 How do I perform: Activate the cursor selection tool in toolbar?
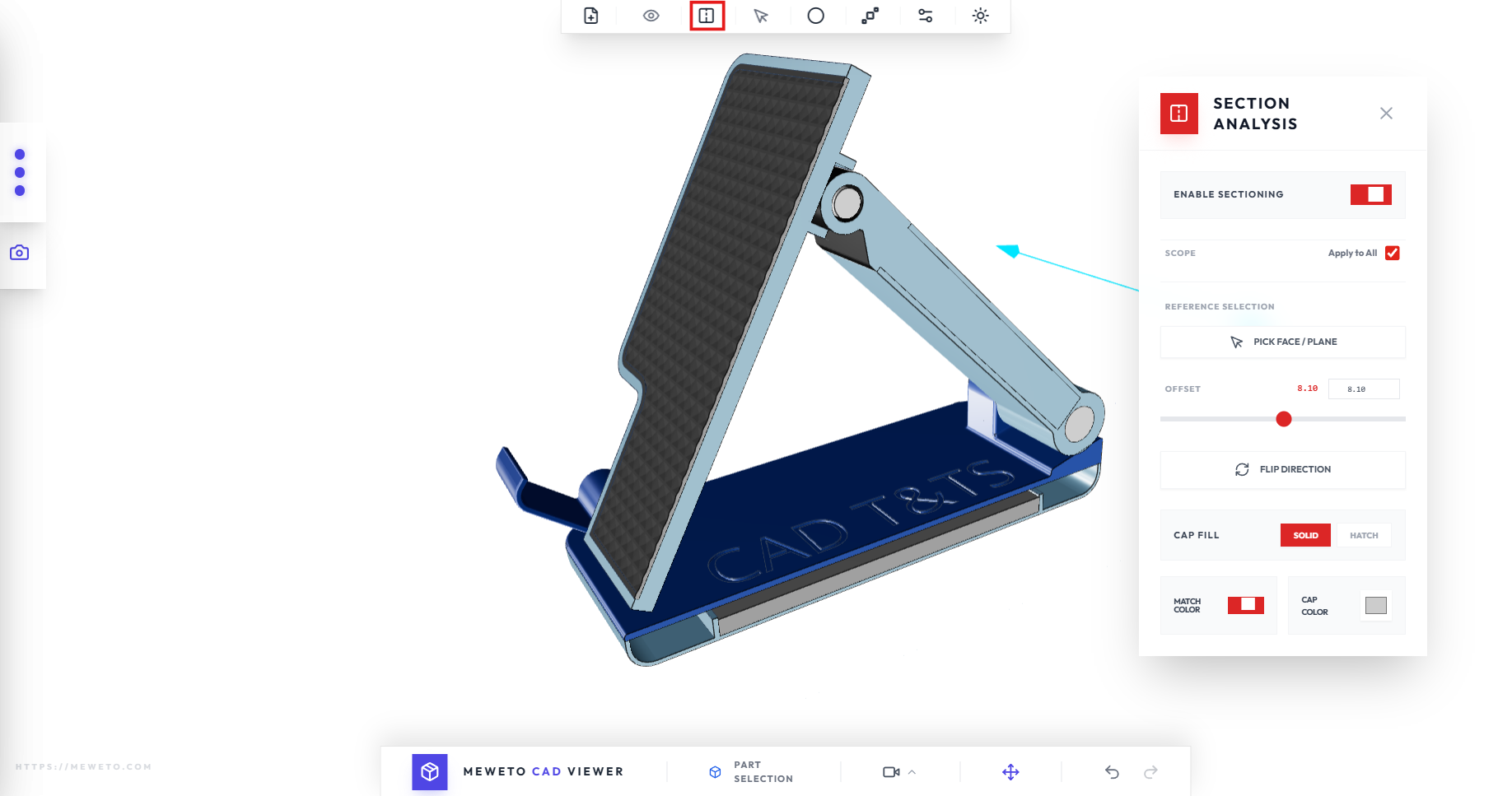point(761,16)
